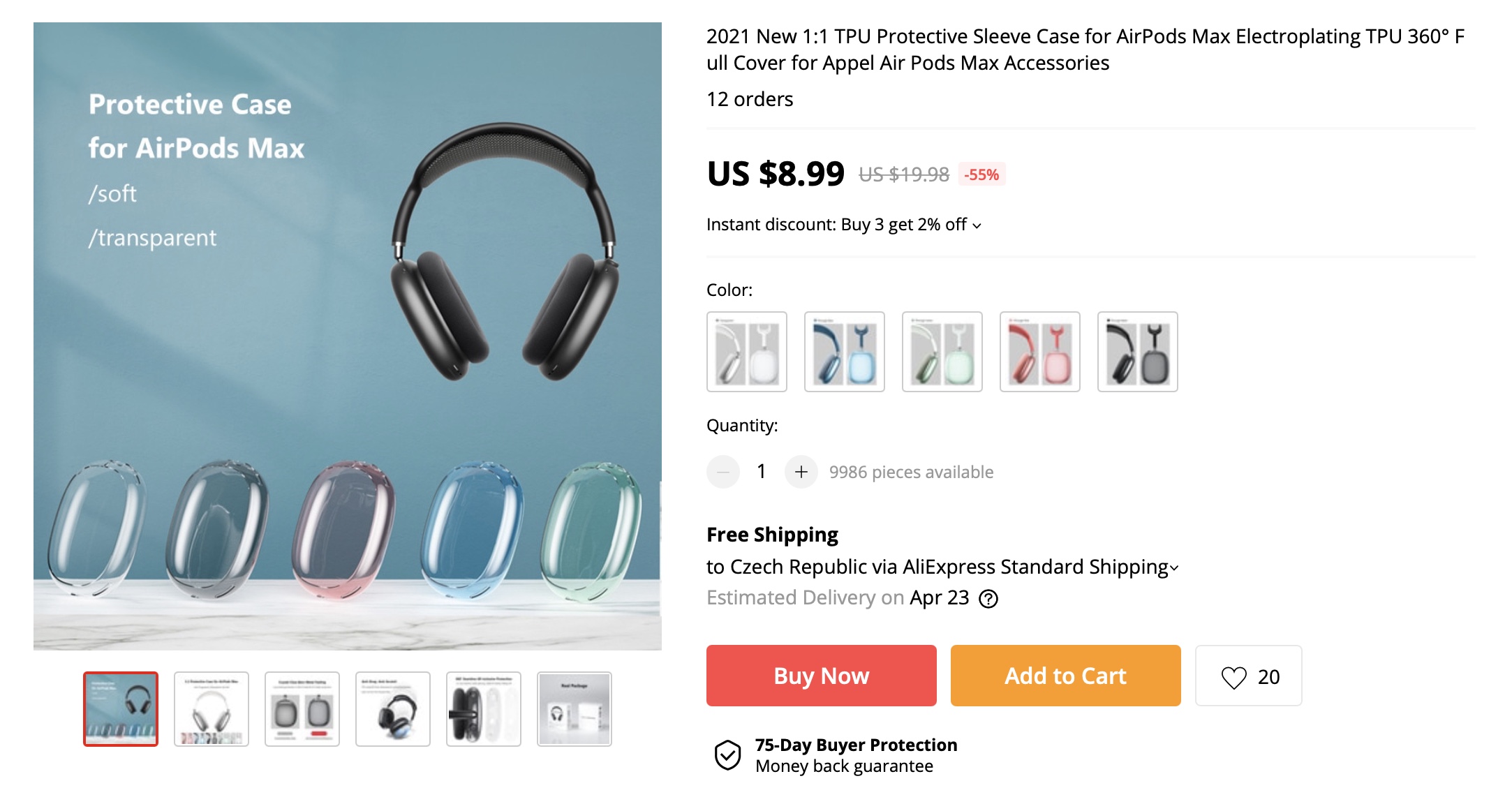Select the blue color option
Screen dimensions: 1512x811
pyautogui.click(x=845, y=352)
